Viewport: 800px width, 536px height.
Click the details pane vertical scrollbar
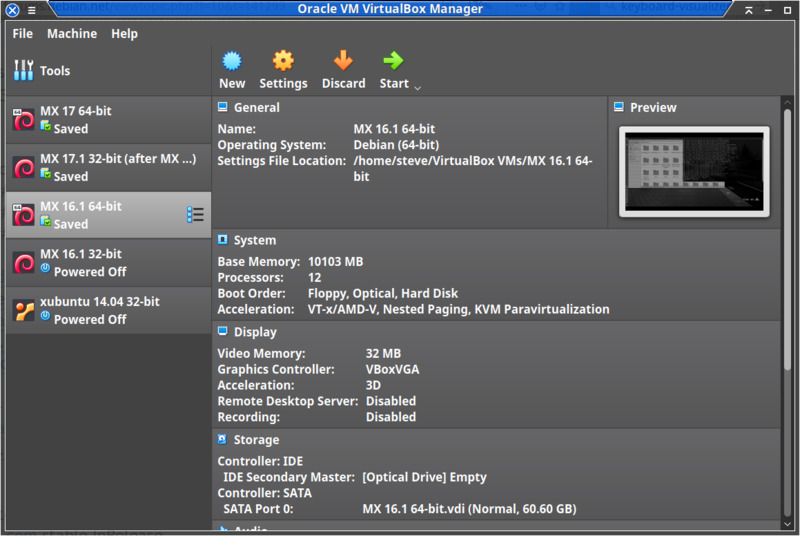pyautogui.click(x=787, y=239)
